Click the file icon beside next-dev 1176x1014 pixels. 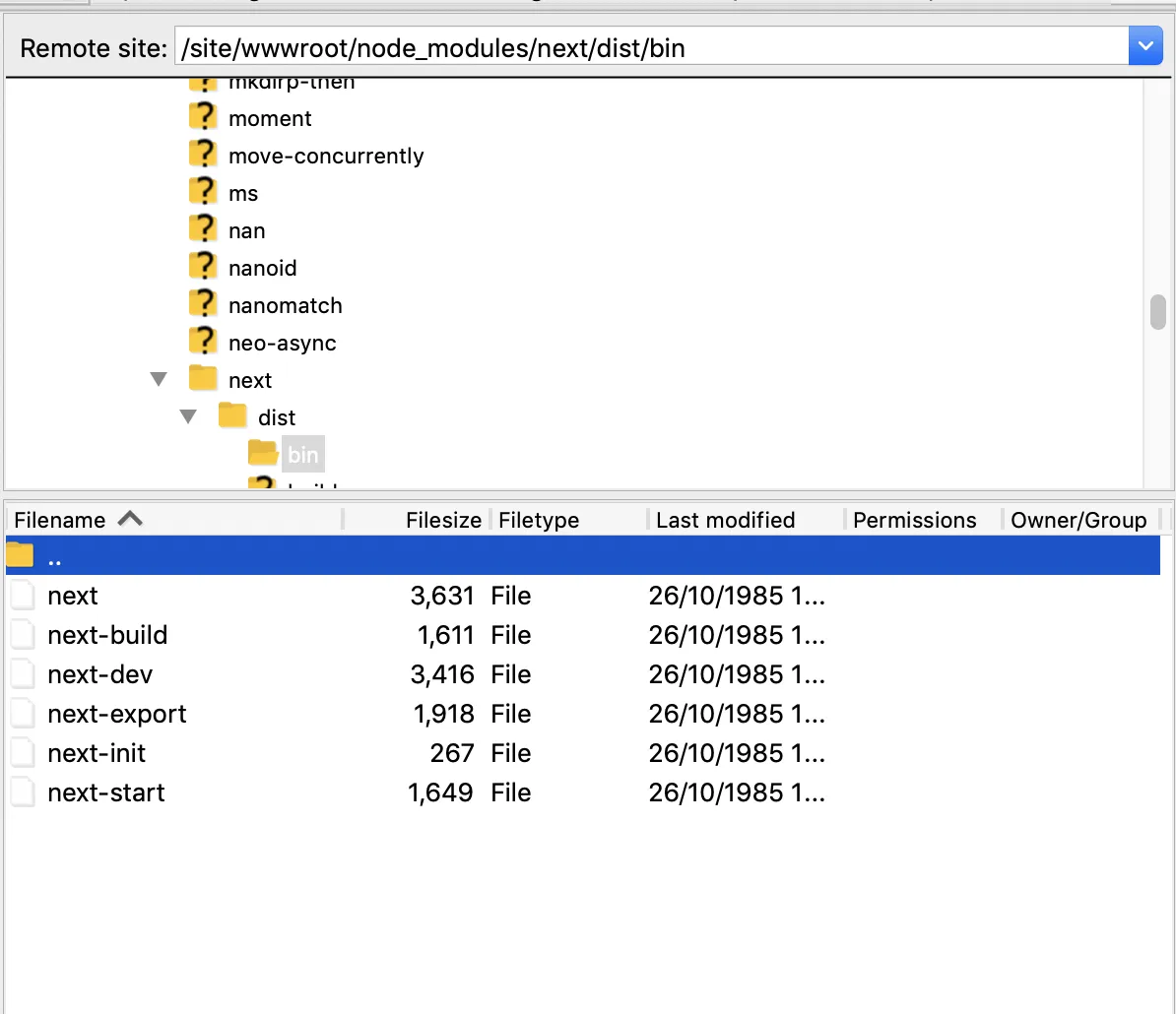pos(23,673)
